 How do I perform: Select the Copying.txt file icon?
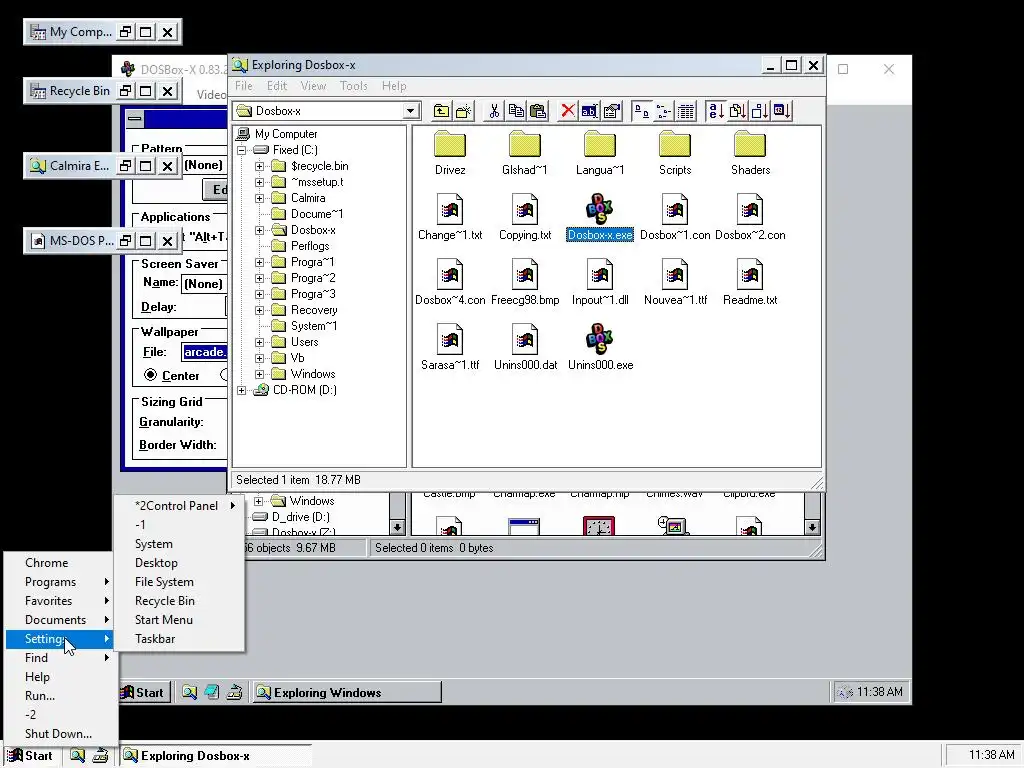tap(524, 209)
